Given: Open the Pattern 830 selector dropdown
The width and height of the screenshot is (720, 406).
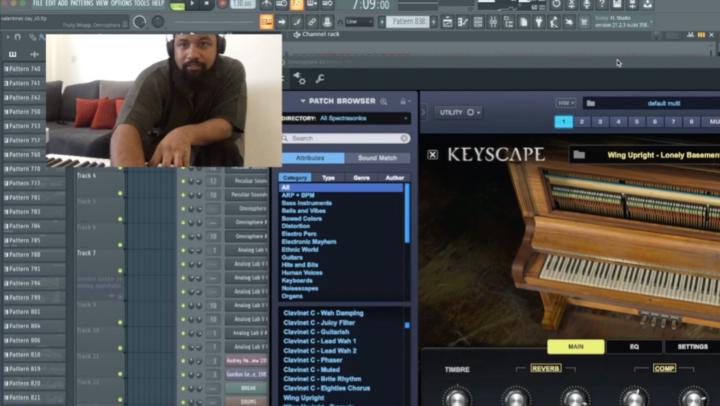Looking at the screenshot, I should coord(410,21).
